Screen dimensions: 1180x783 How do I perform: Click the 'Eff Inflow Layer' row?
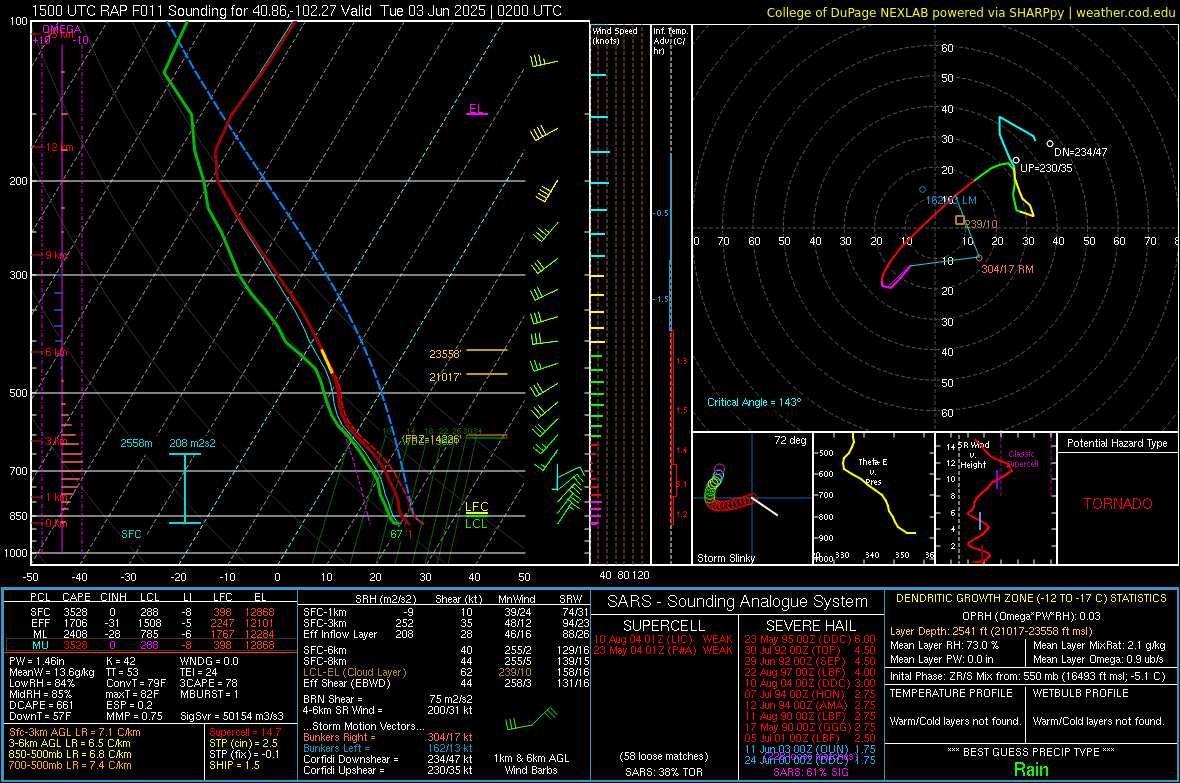point(446,634)
